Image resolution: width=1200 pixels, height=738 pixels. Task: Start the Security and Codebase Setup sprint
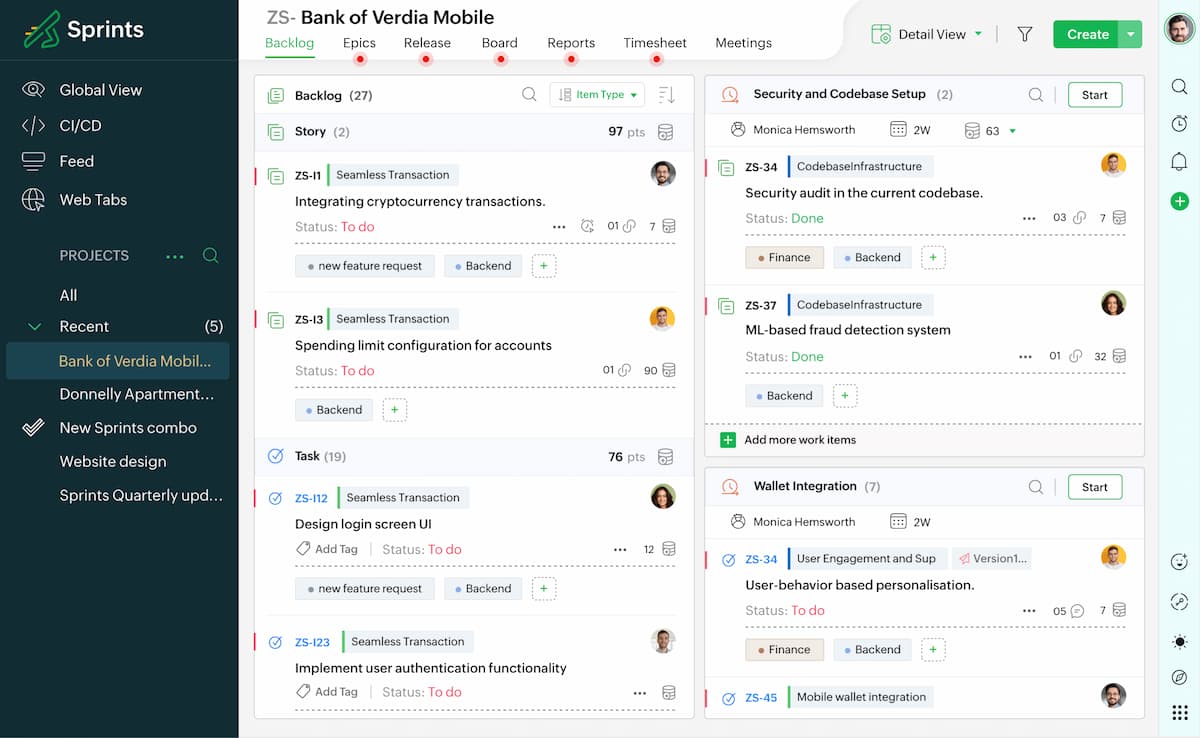1094,95
